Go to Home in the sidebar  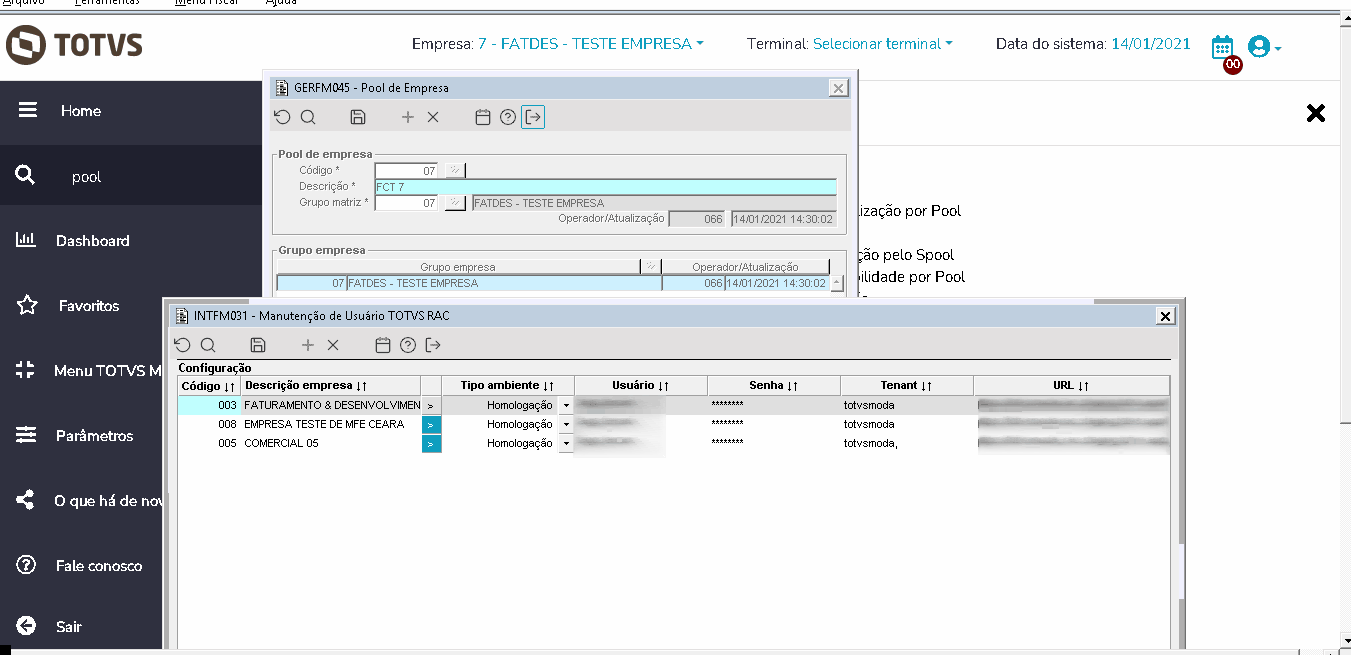[81, 110]
